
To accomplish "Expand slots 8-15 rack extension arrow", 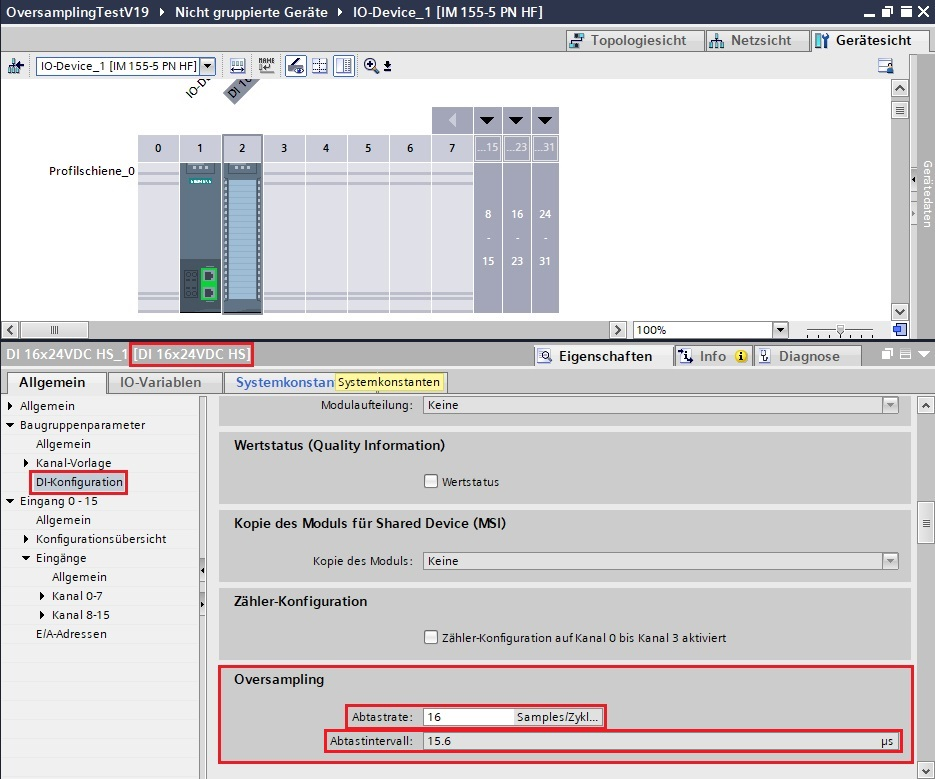I will click(487, 120).
